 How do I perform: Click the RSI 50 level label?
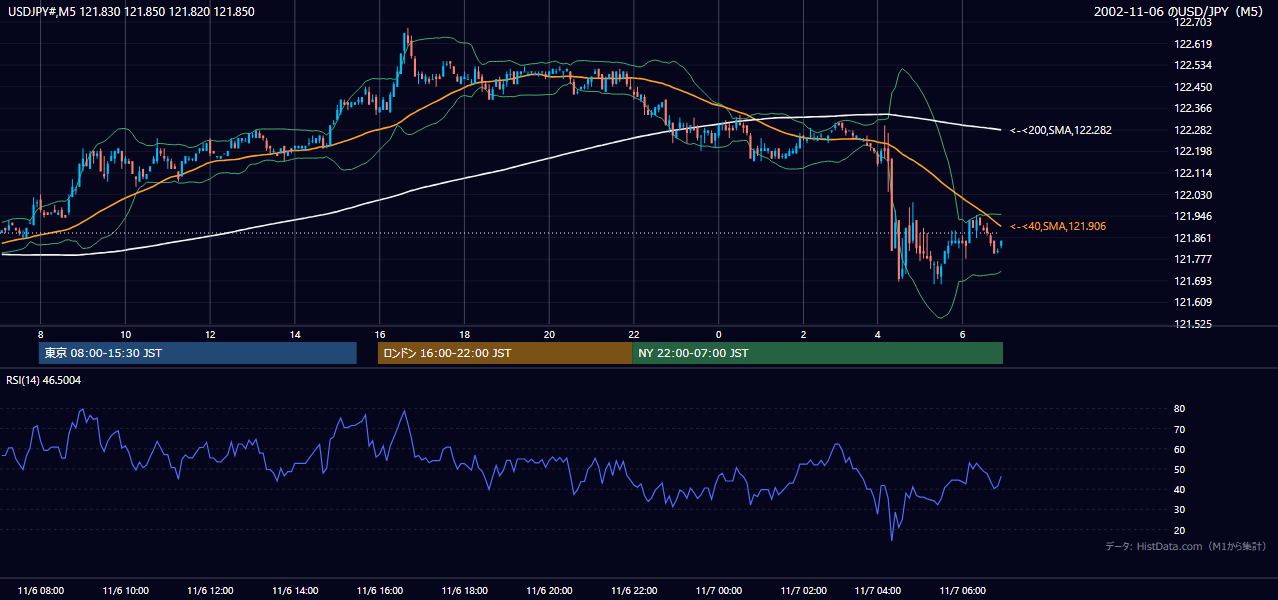pyautogui.click(x=1179, y=469)
